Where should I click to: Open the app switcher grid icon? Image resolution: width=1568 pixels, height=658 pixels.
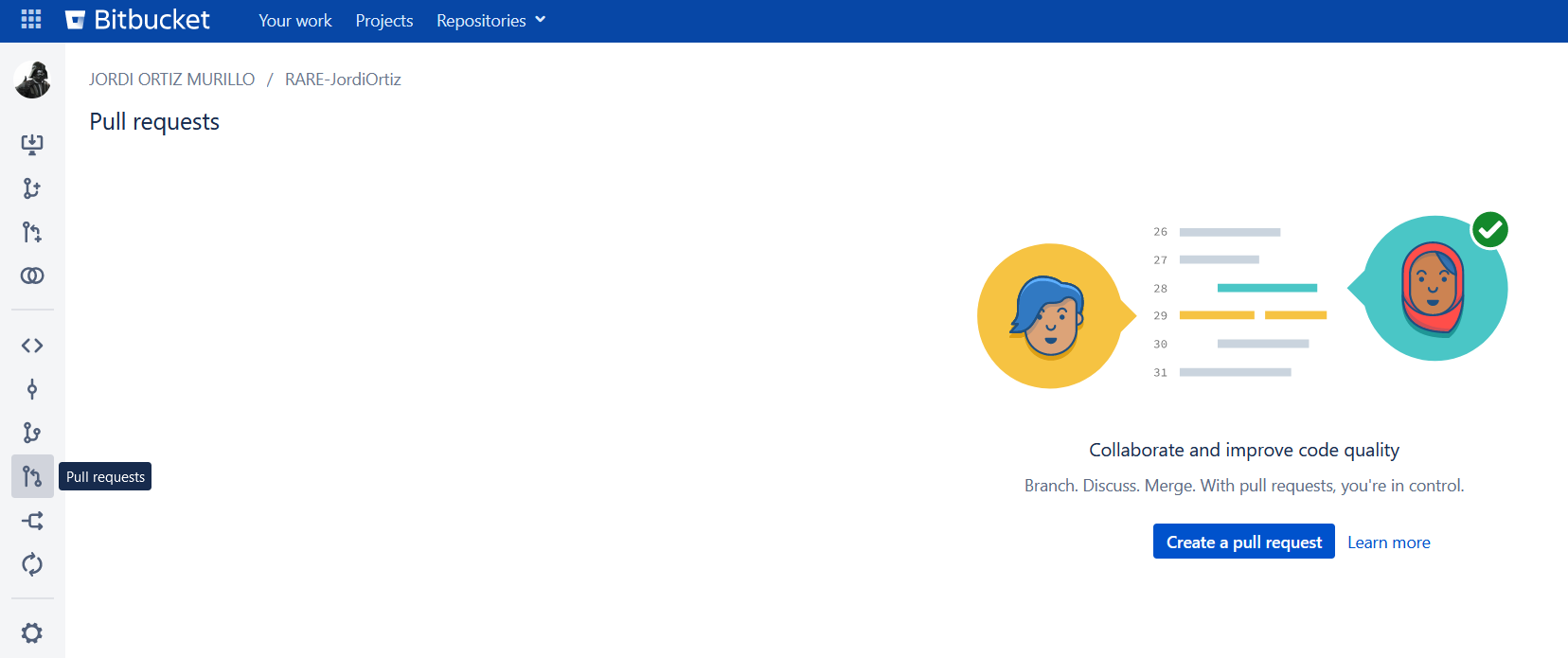tap(31, 20)
